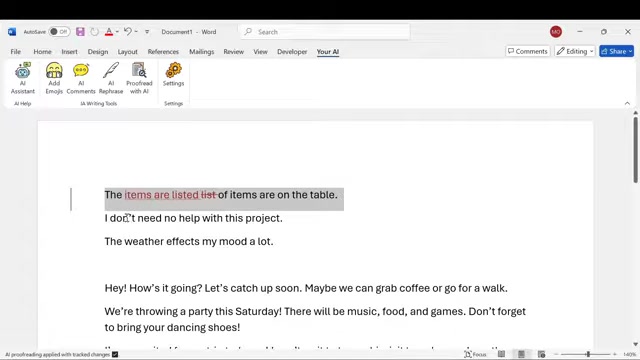The width and height of the screenshot is (640, 360).
Task: Select Web Layout view icon
Action: 541,354
